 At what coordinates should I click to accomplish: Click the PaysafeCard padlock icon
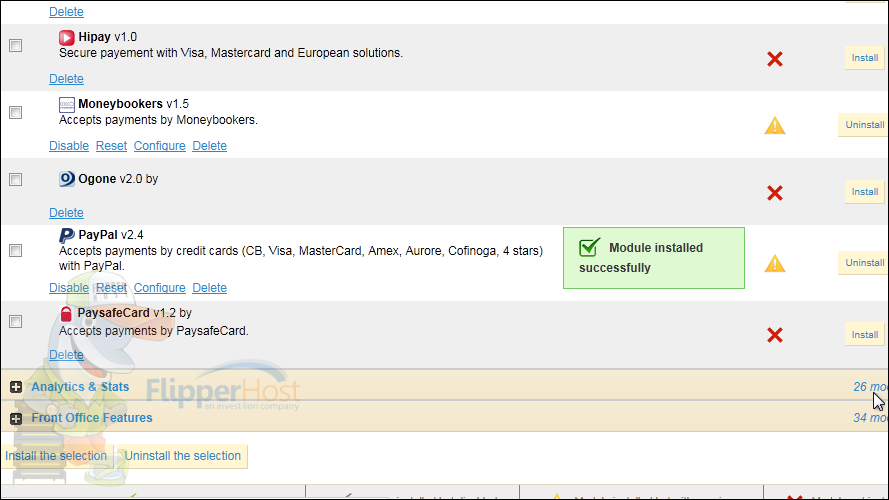pos(66,313)
